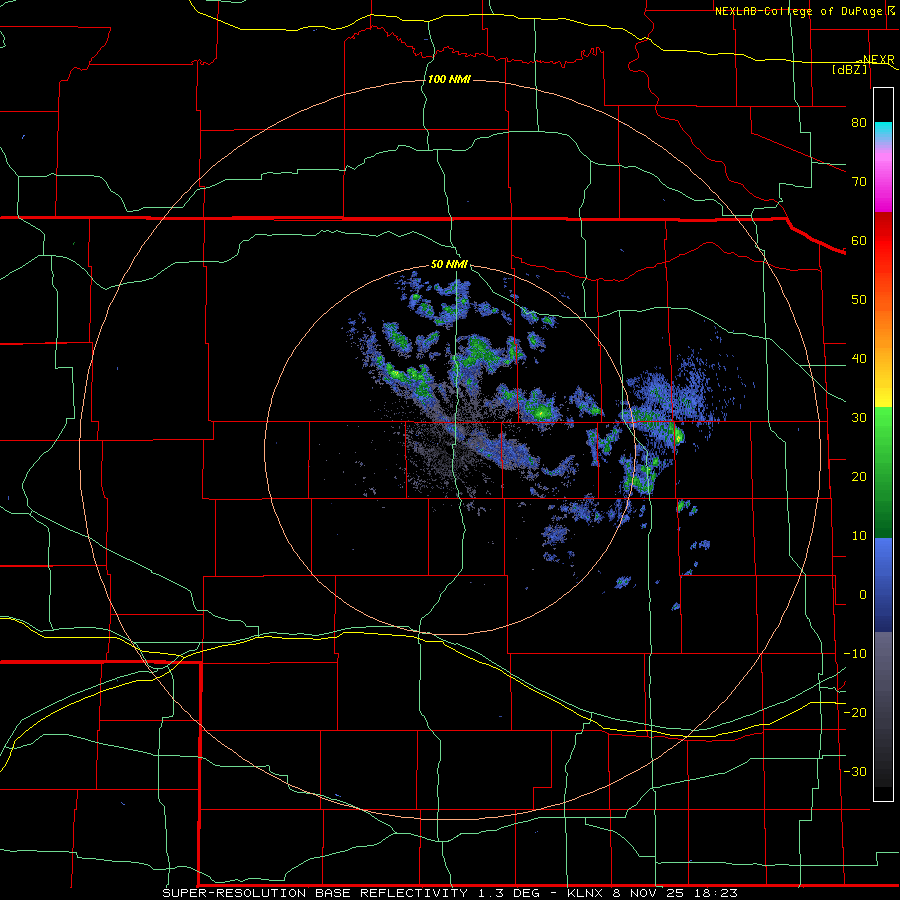The height and width of the screenshot is (900, 900).
Task: Click the 70 value on the dBZ scale
Action: [x=859, y=181]
